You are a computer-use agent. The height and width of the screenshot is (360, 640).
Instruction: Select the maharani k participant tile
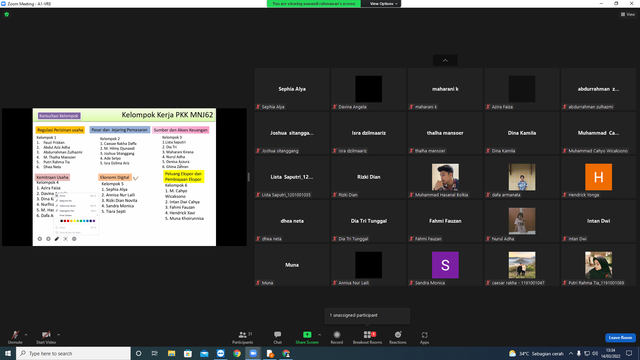pos(445,89)
